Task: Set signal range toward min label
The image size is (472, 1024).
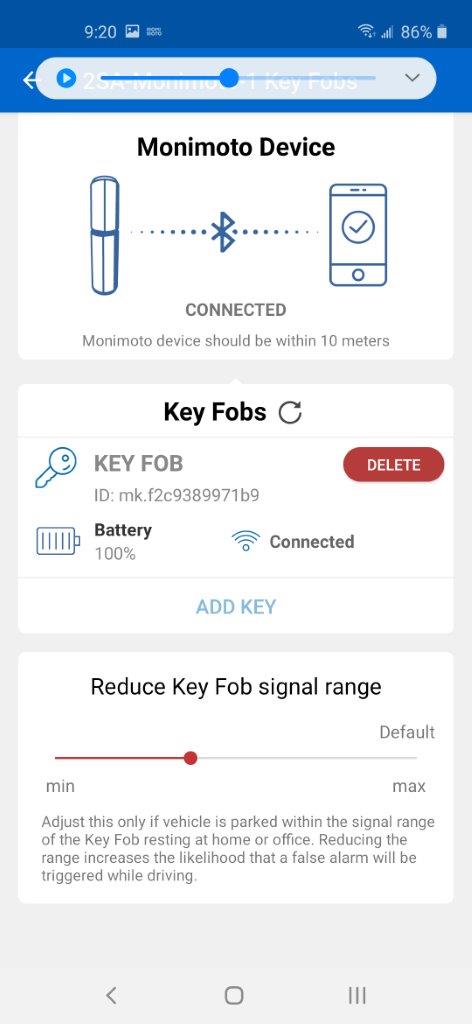Action: (60, 786)
